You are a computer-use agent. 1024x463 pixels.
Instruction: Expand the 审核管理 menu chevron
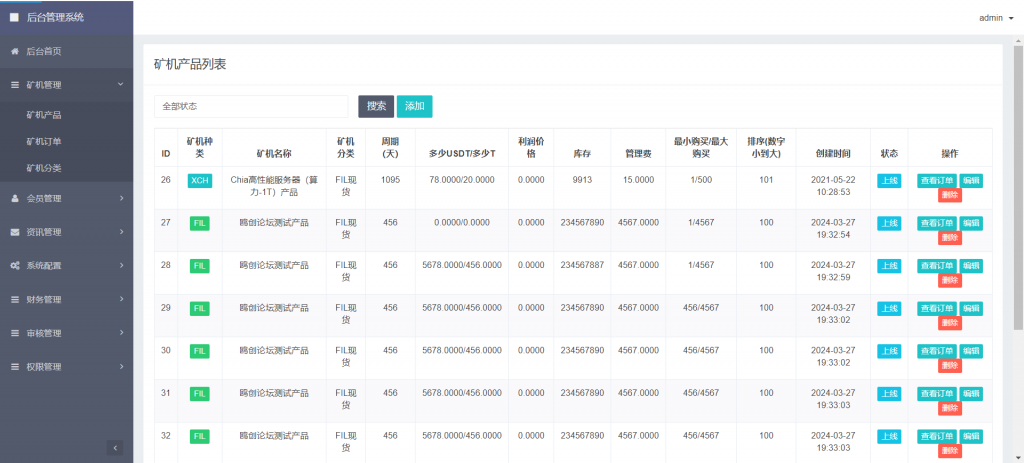tap(121, 333)
